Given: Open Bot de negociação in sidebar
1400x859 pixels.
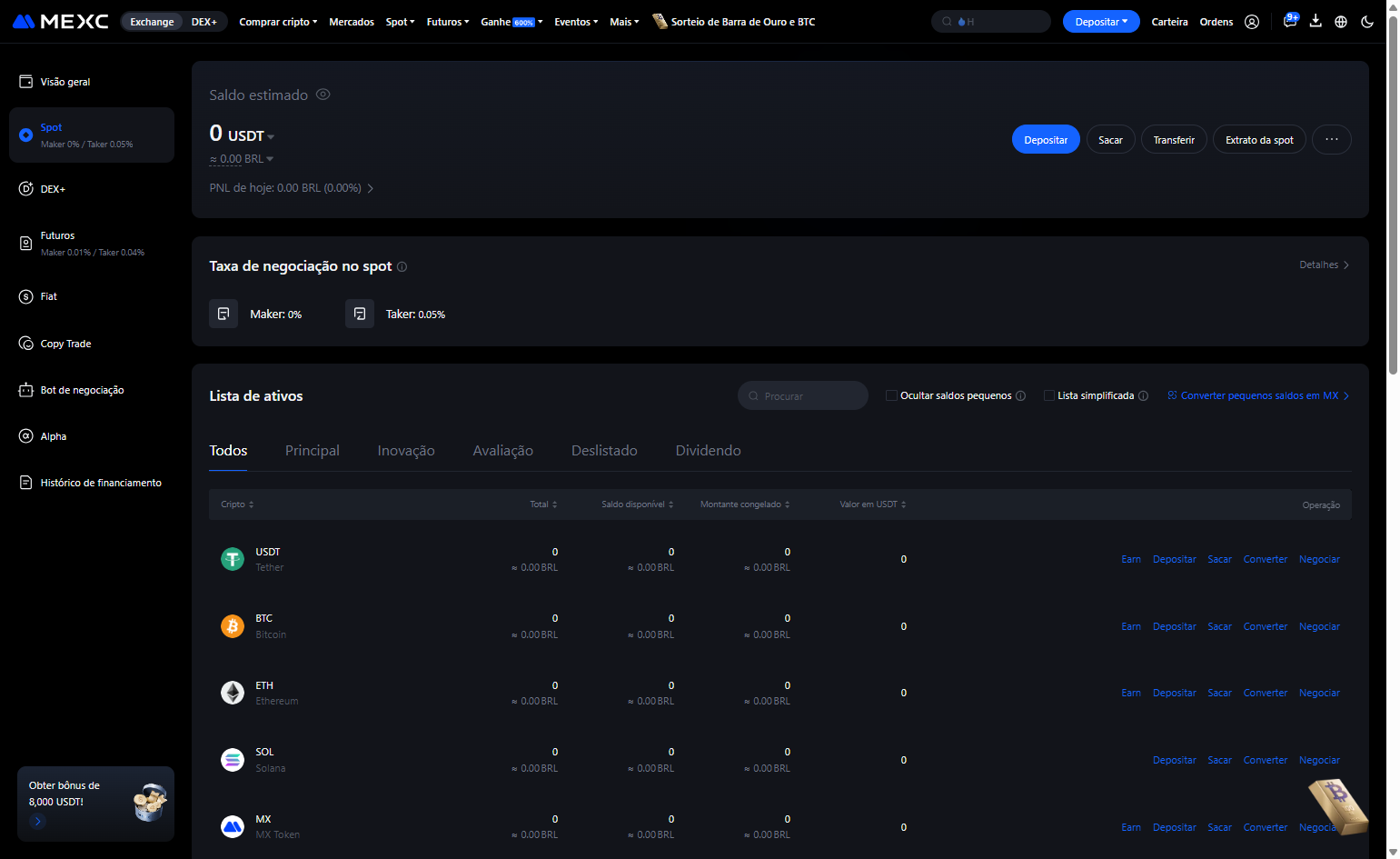Looking at the screenshot, I should click(92, 390).
